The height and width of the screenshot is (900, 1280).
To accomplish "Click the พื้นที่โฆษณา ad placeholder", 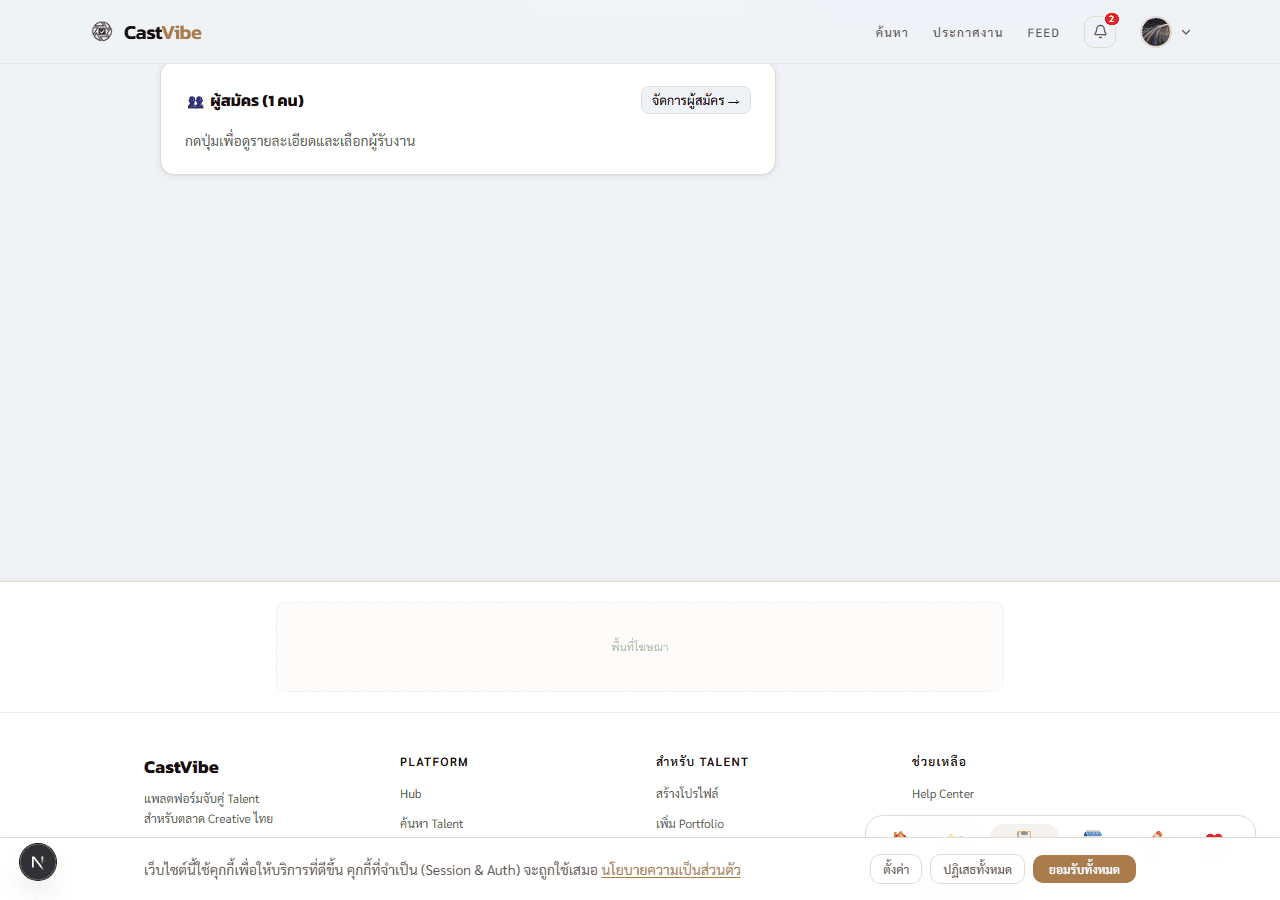I will [x=640, y=647].
